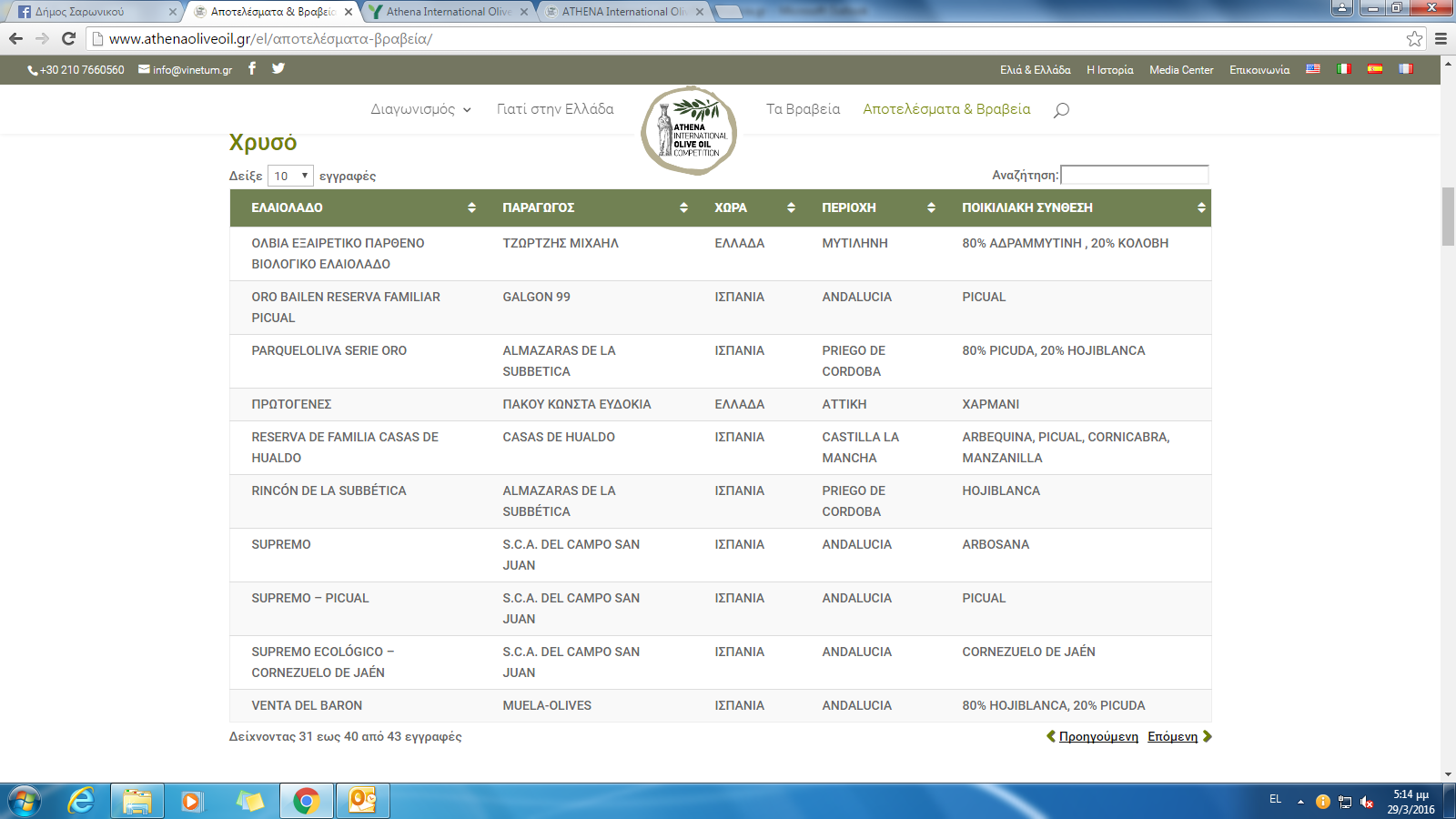Expand the Διαγωνισμός menu
Screen dimensions: 1456x819
point(420,109)
